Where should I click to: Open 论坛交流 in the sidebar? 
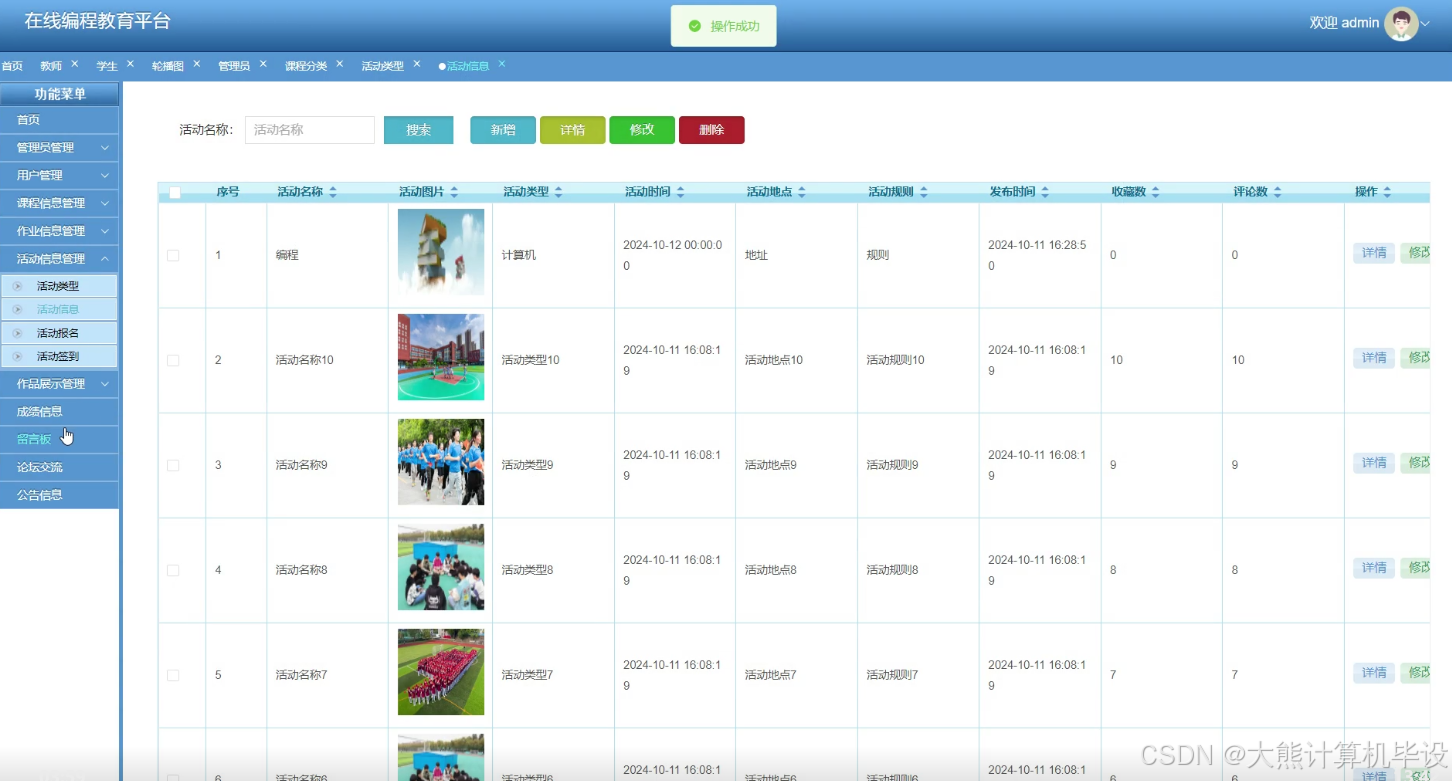[x=59, y=467]
